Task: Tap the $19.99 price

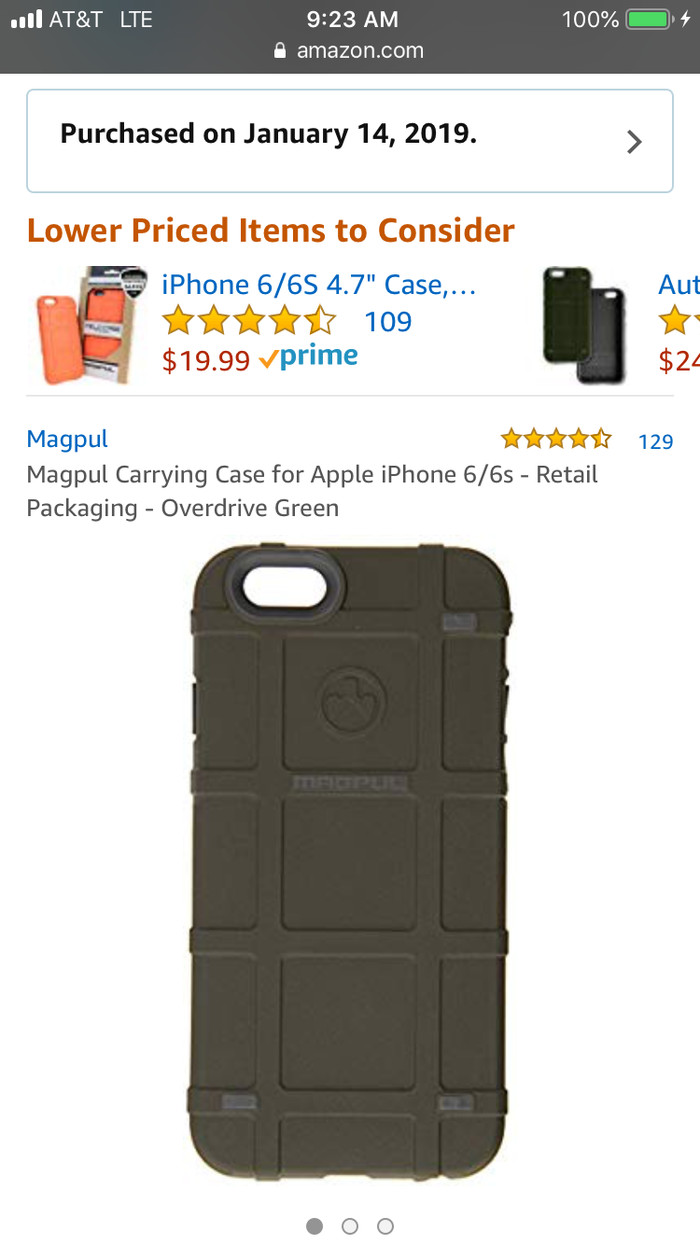Action: pyautogui.click(x=206, y=360)
